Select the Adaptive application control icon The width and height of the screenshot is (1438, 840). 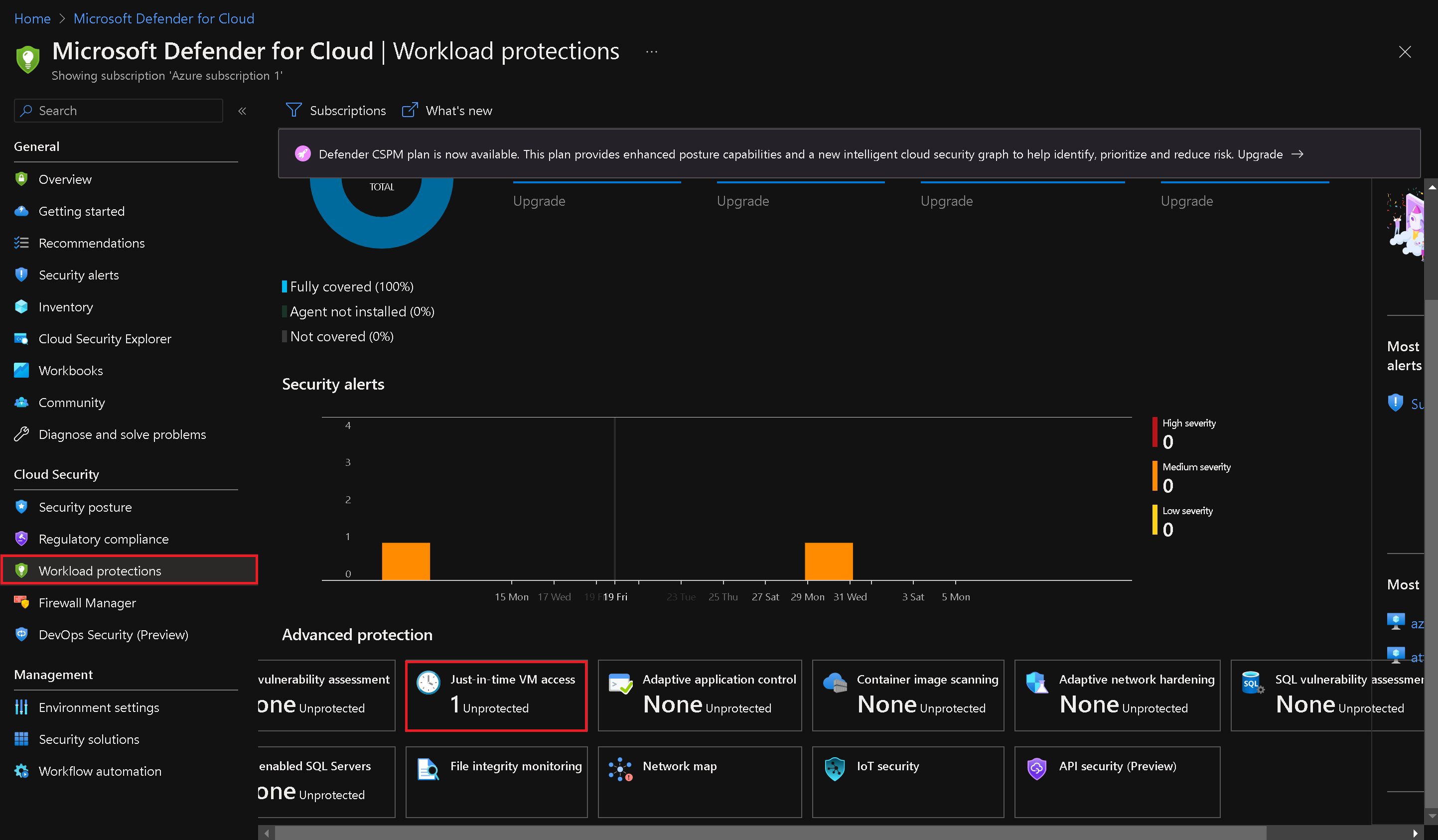(620, 682)
